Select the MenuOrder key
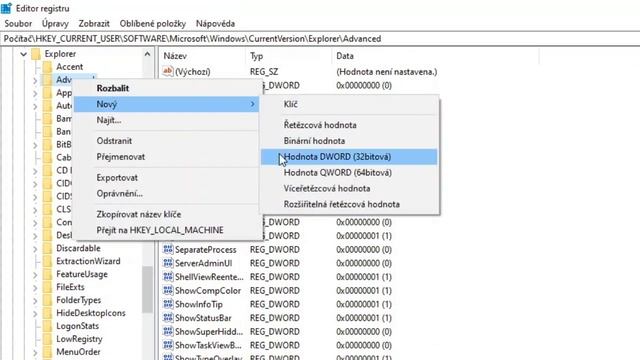640x360 pixels. (78, 352)
